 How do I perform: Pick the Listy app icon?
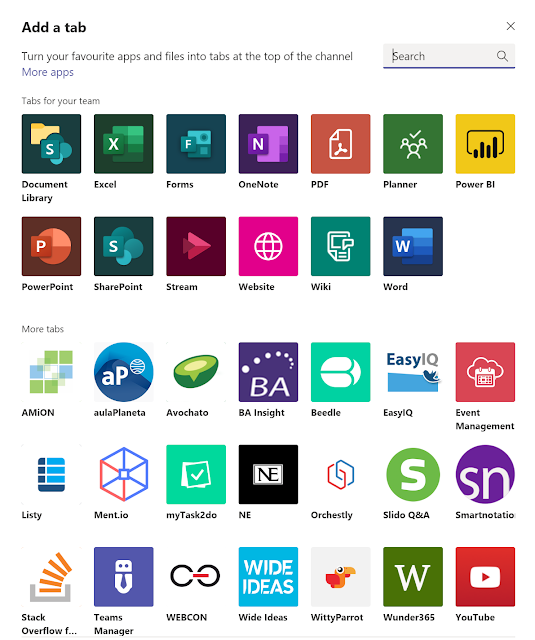(51, 474)
